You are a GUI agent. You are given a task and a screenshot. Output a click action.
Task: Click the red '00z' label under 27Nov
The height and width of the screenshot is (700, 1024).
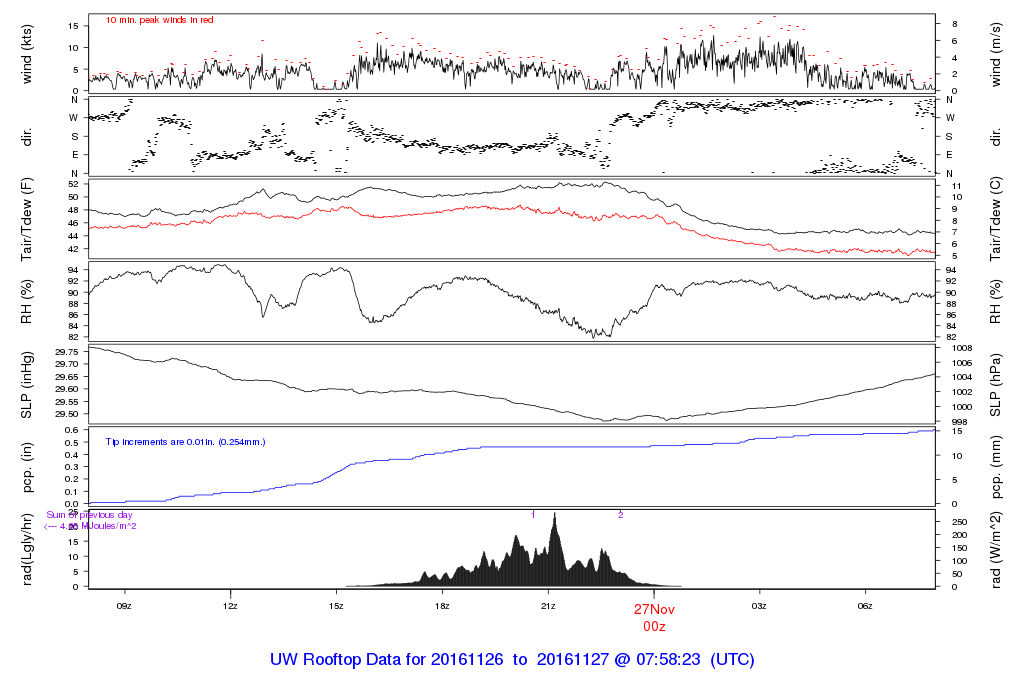pyautogui.click(x=654, y=626)
